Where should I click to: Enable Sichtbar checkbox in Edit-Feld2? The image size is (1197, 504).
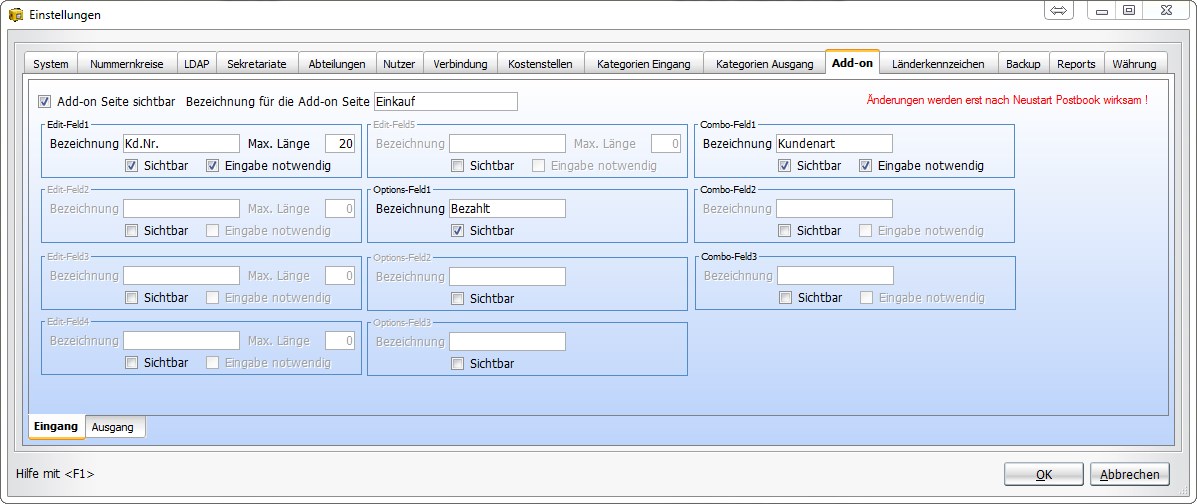[132, 231]
